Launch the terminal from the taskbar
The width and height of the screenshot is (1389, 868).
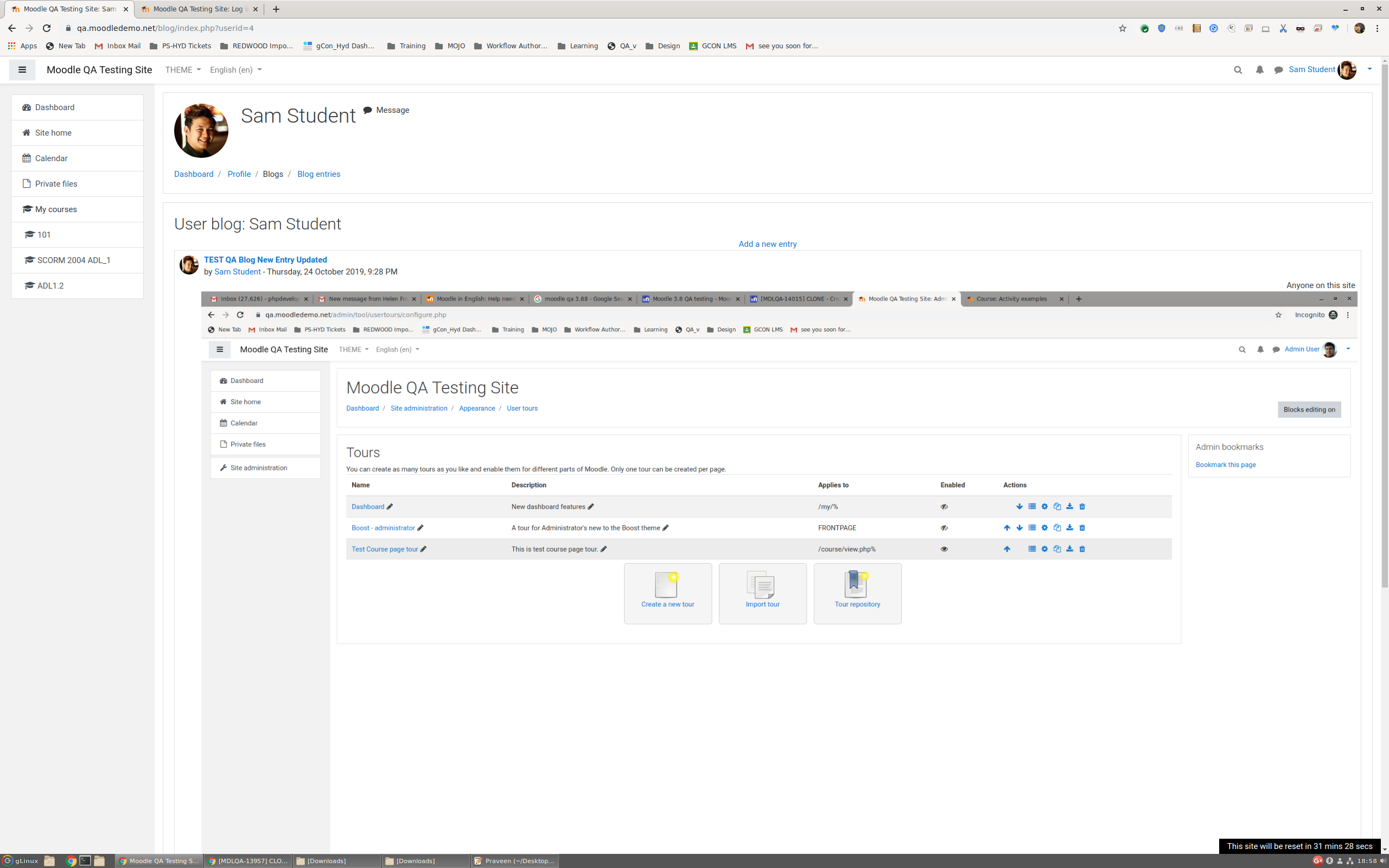(85, 860)
